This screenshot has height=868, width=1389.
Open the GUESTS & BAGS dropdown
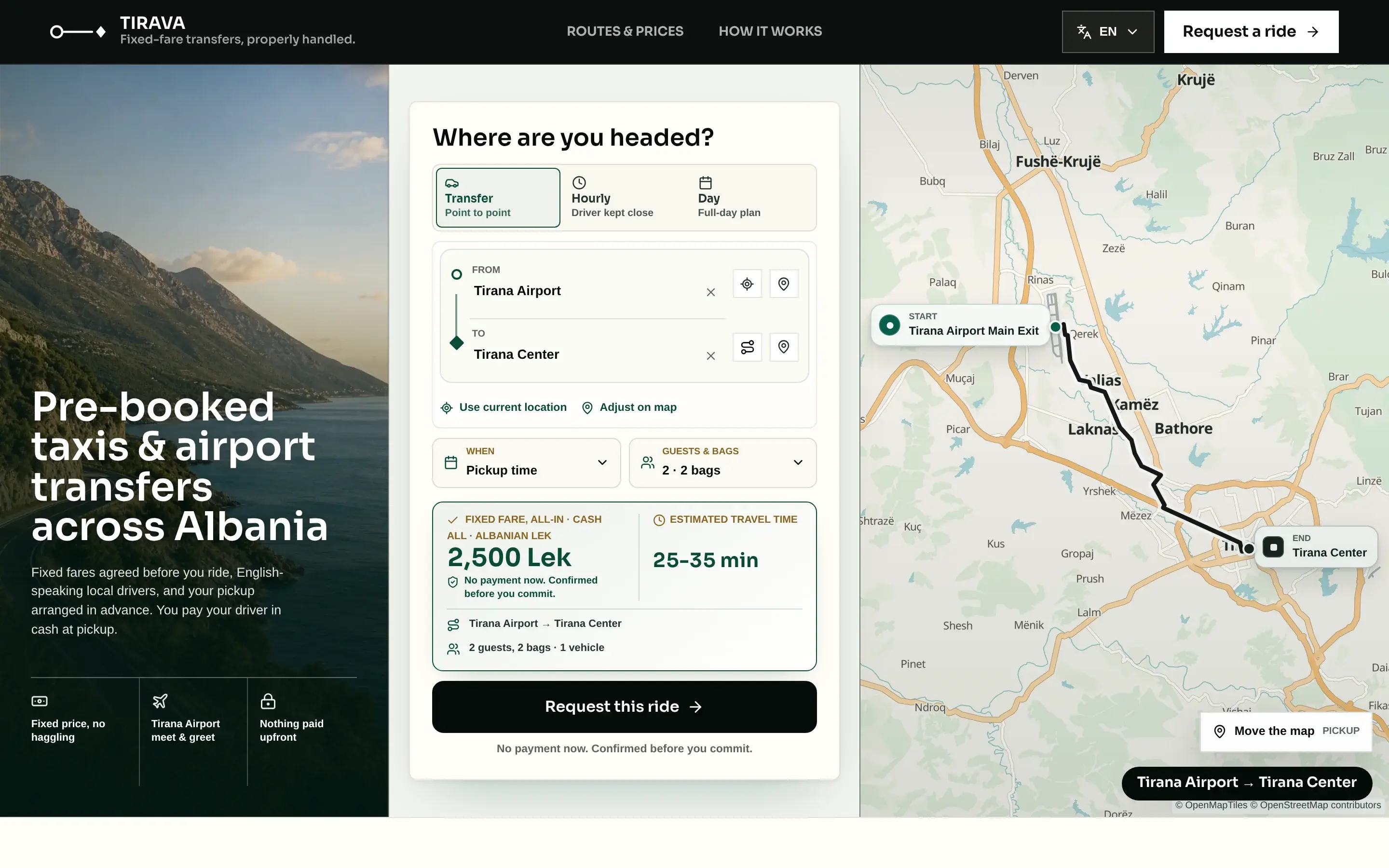pos(722,463)
